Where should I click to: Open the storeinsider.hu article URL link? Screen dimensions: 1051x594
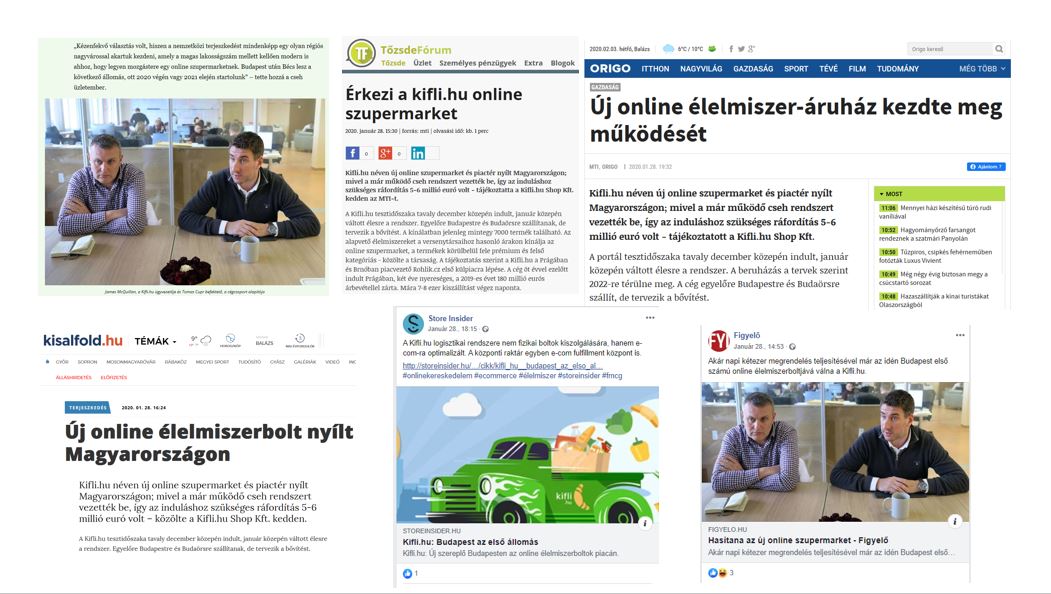503,366
